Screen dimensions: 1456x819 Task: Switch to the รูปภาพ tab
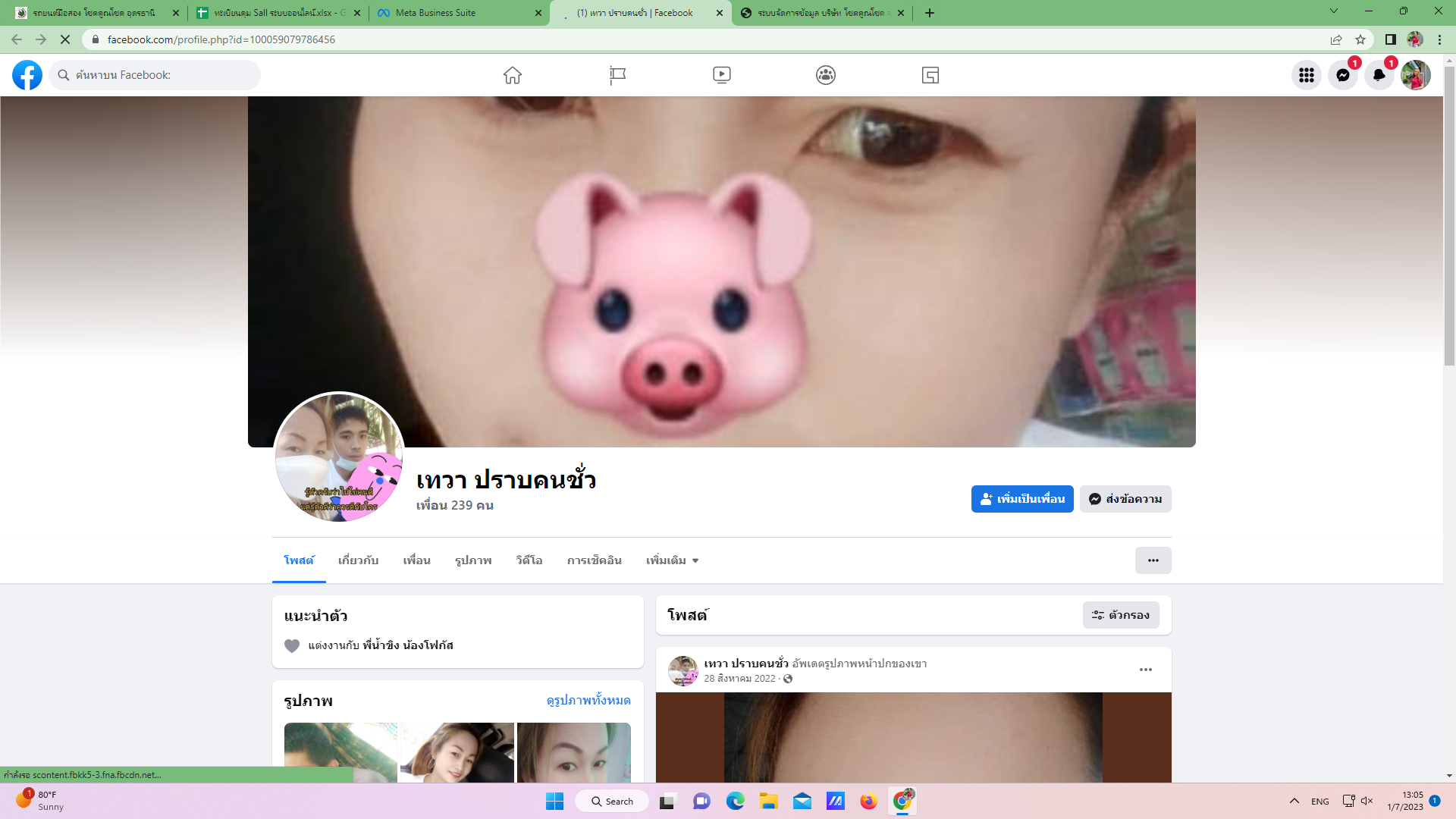tap(473, 560)
